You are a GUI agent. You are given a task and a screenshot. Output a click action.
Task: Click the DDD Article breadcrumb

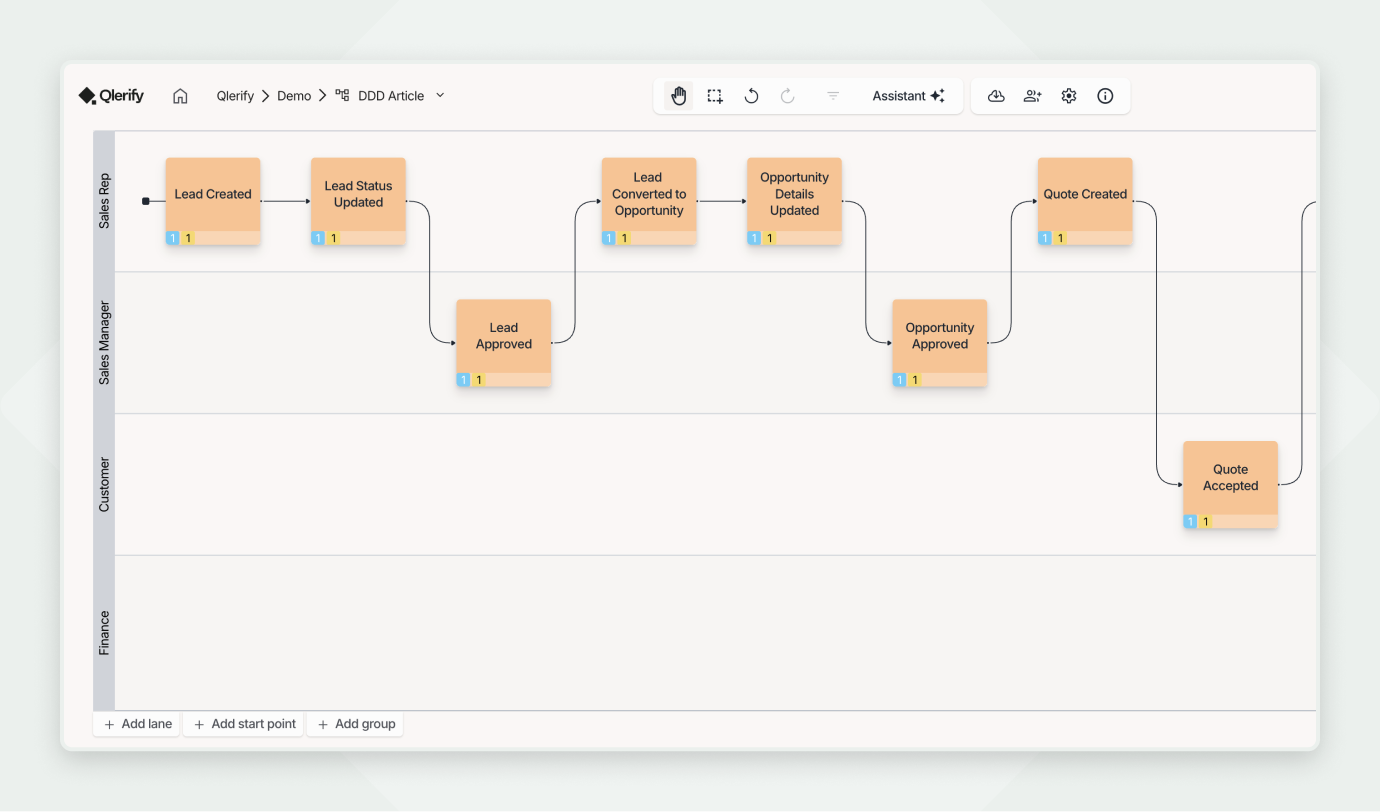(x=391, y=96)
